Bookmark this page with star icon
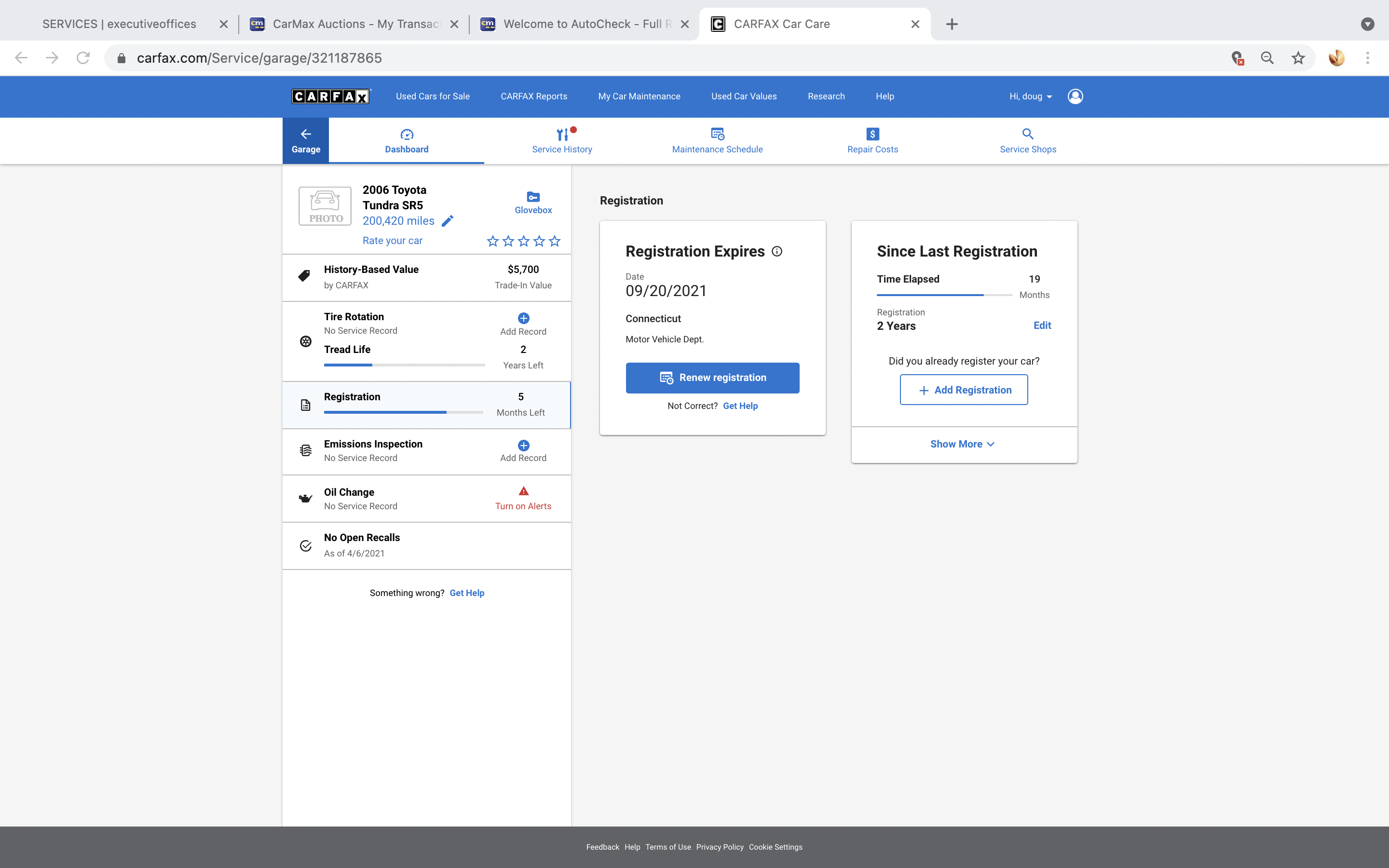 (x=1298, y=58)
